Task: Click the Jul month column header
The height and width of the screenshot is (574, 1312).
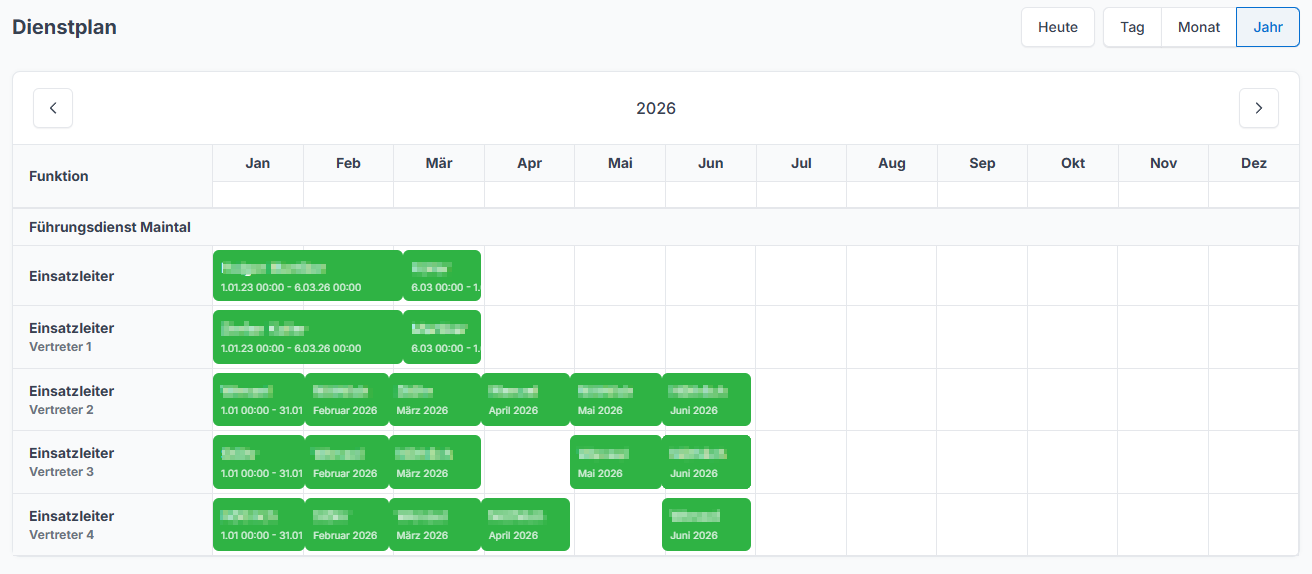Action: (x=801, y=163)
